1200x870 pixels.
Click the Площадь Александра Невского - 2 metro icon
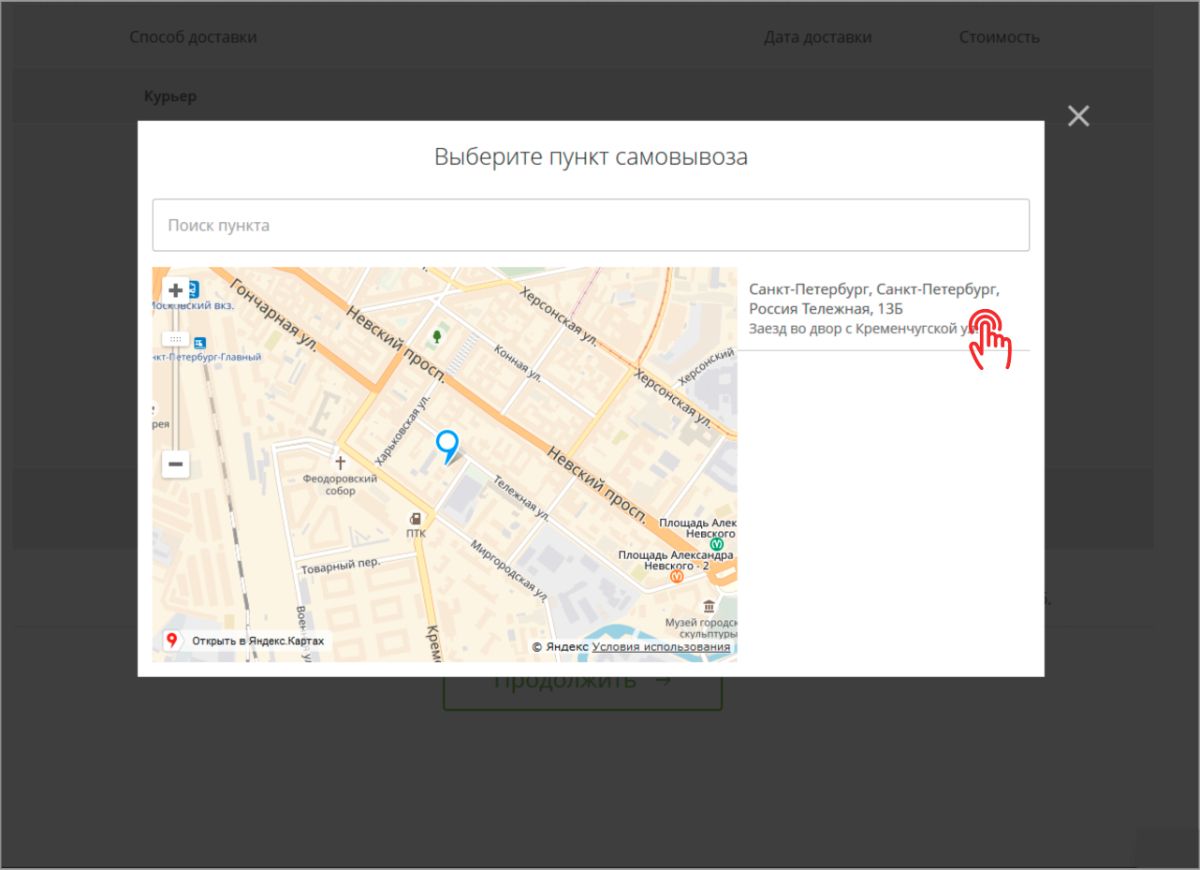(677, 576)
